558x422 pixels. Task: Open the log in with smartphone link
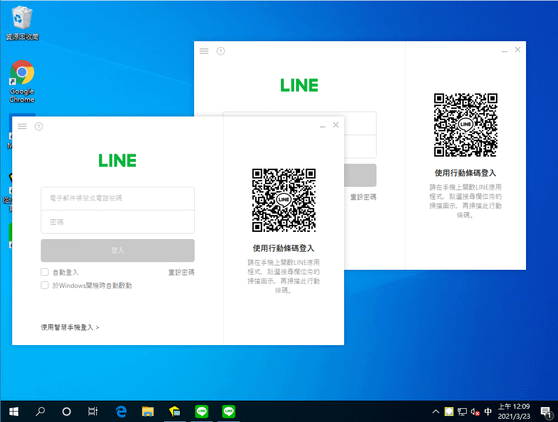tap(70, 327)
